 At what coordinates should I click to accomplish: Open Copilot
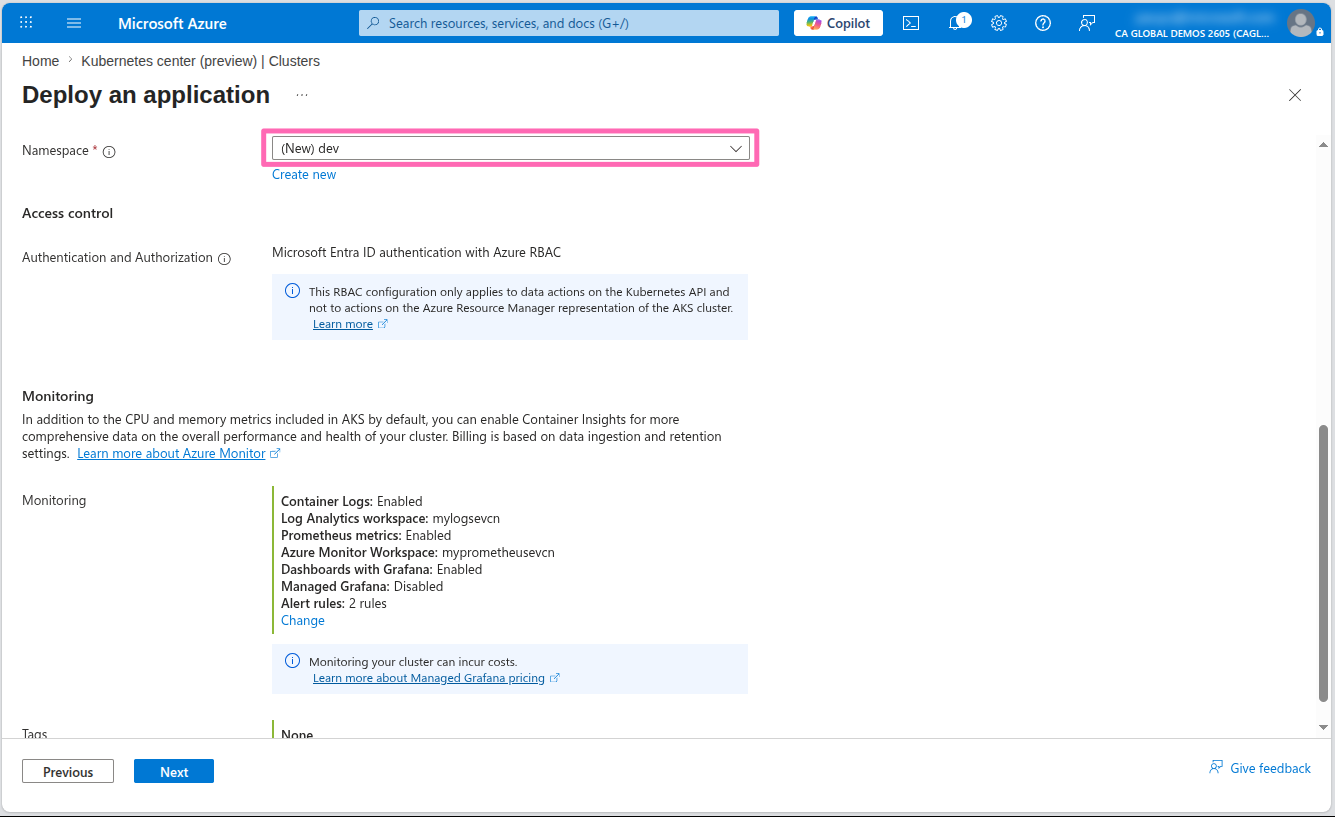[838, 23]
